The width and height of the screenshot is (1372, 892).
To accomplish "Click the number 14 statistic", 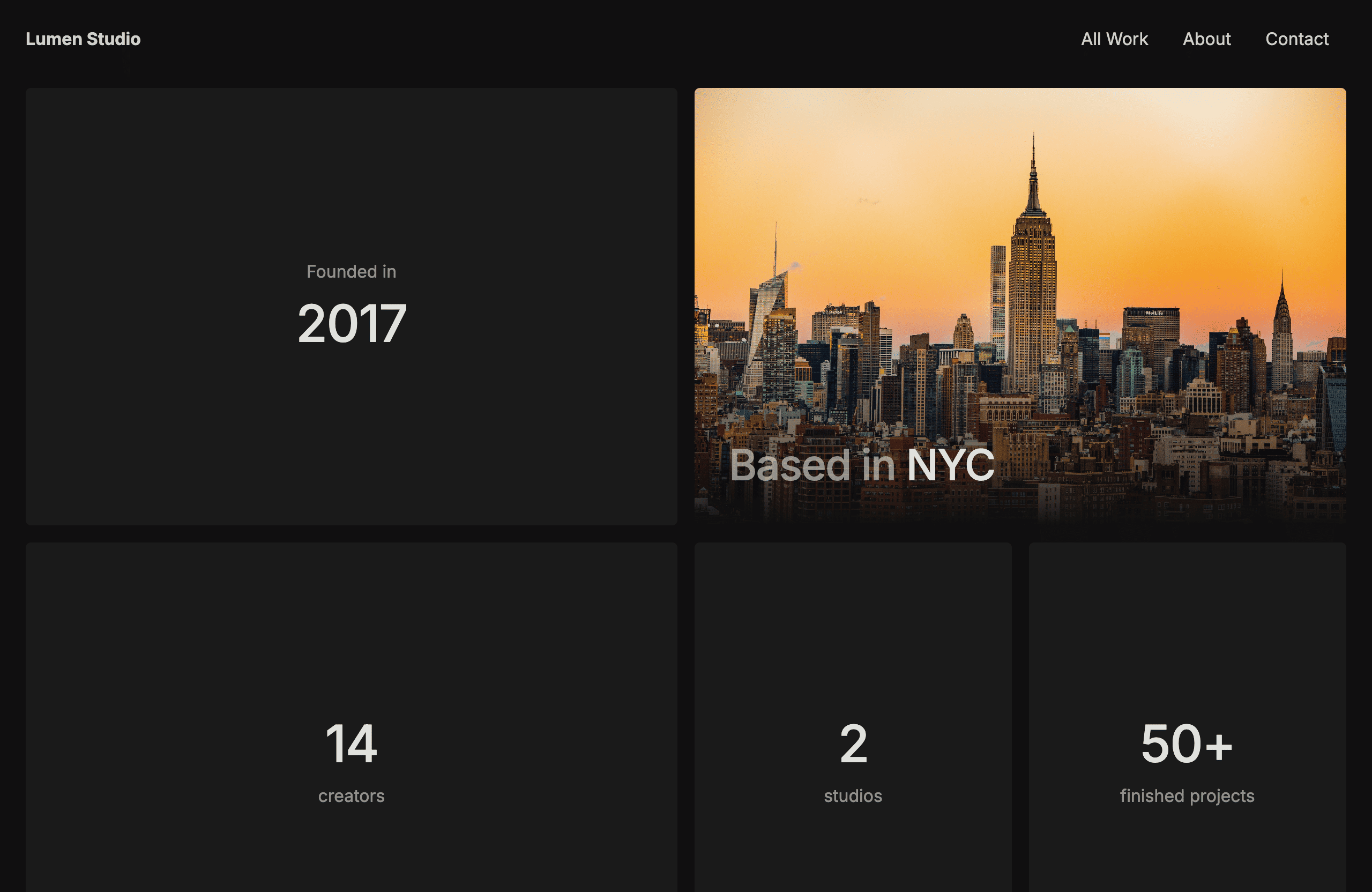I will tap(351, 744).
